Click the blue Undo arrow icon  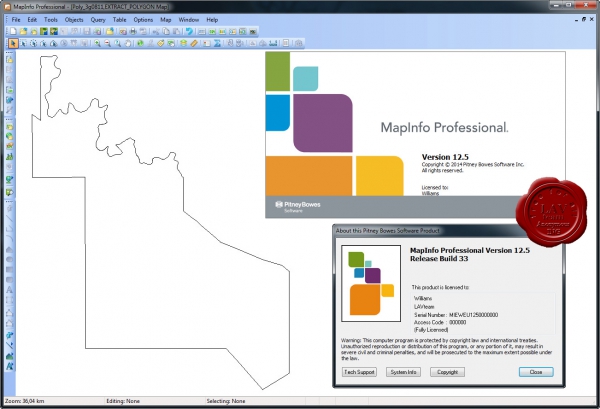[x=189, y=31]
